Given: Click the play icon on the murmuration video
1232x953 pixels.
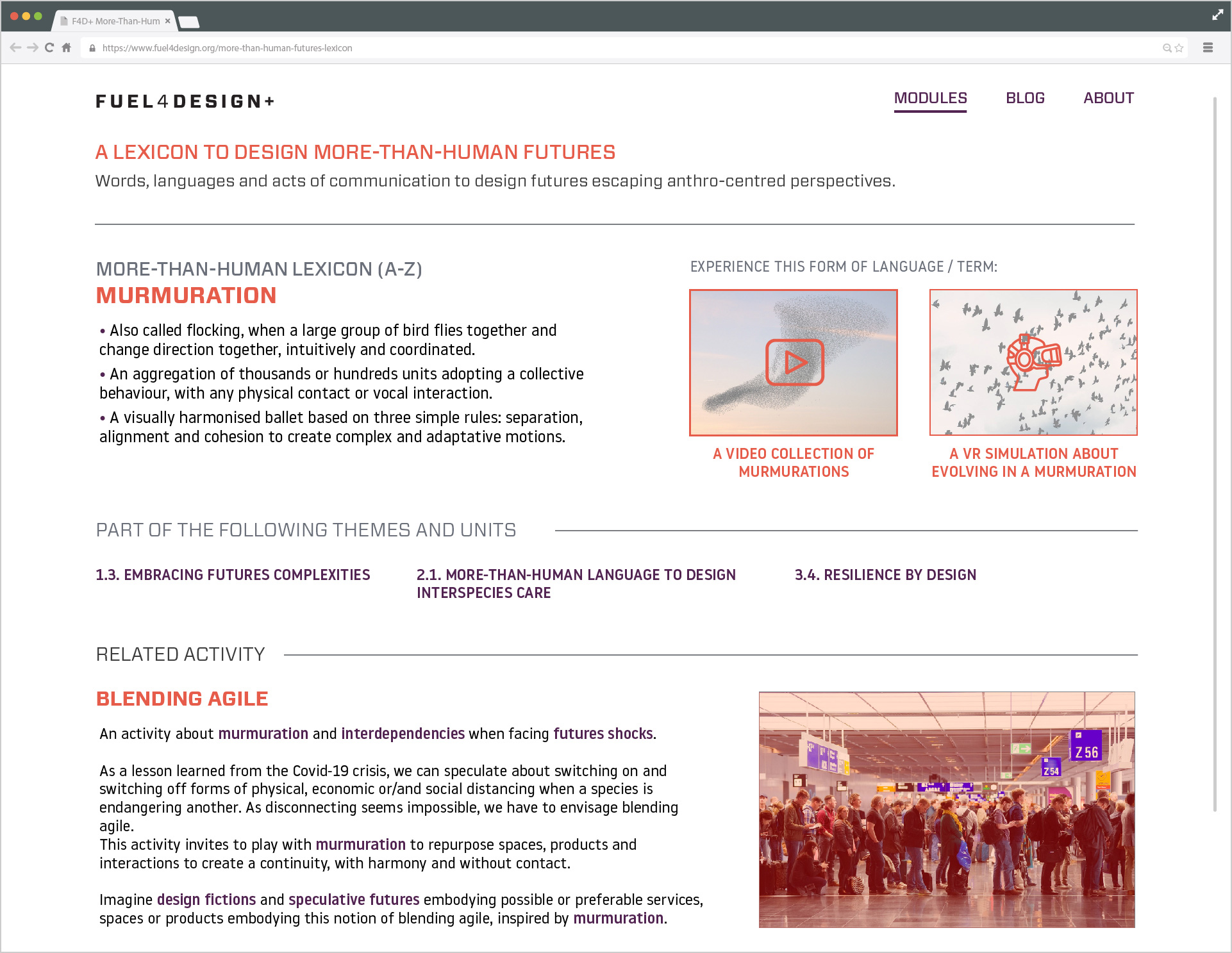Looking at the screenshot, I should 794,363.
